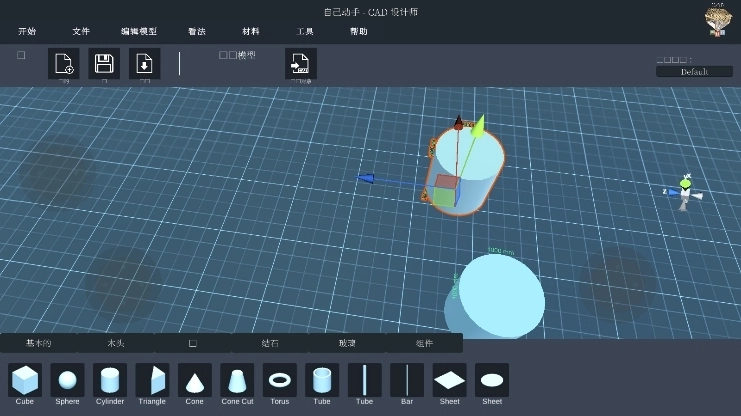Insert a Sphere from the shape palette
This screenshot has width=741, height=416.
coord(67,380)
